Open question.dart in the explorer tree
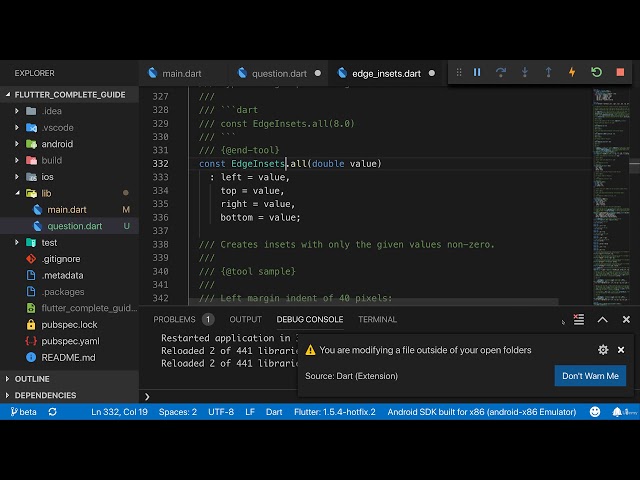Image resolution: width=640 pixels, height=480 pixels. point(74,226)
